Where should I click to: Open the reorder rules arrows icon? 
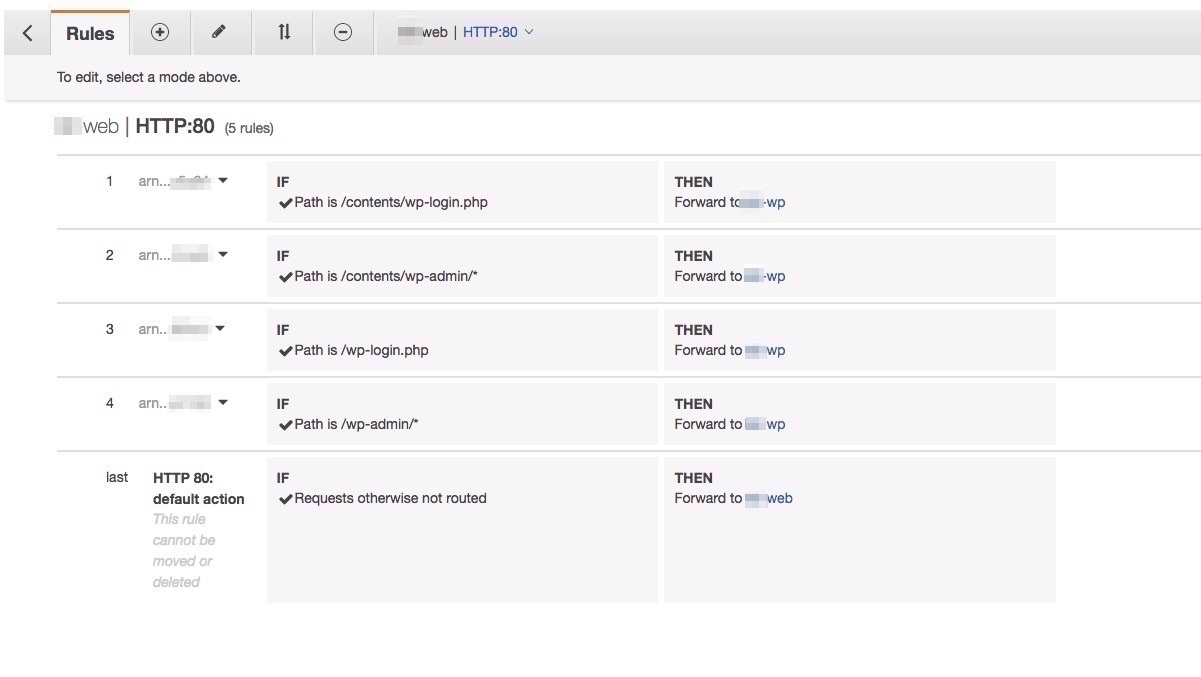coord(284,32)
